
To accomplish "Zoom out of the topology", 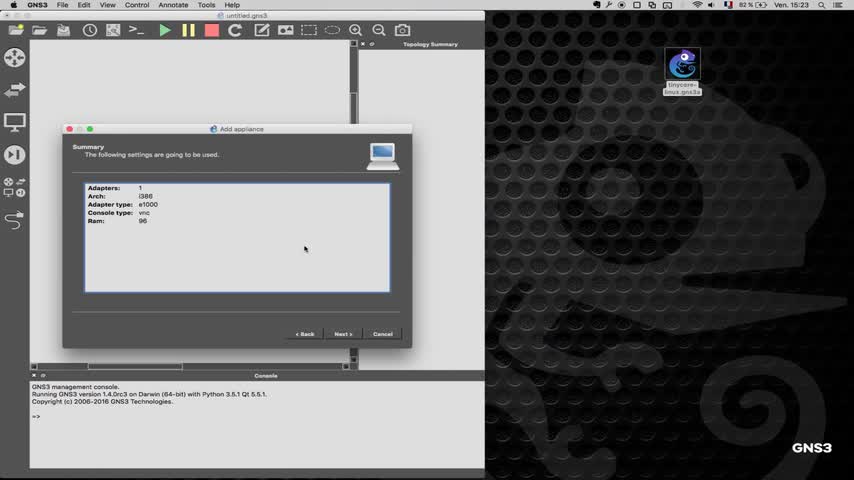I will [x=379, y=30].
